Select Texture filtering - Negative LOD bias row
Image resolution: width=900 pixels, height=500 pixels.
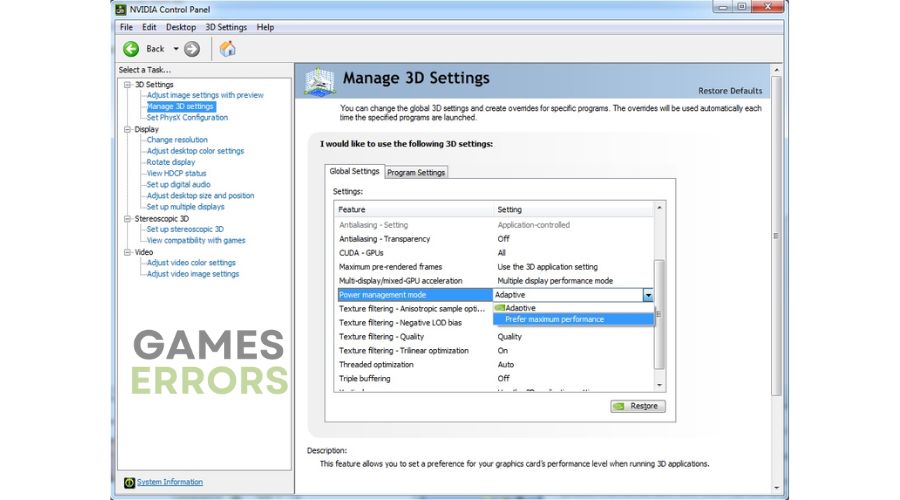(414, 323)
